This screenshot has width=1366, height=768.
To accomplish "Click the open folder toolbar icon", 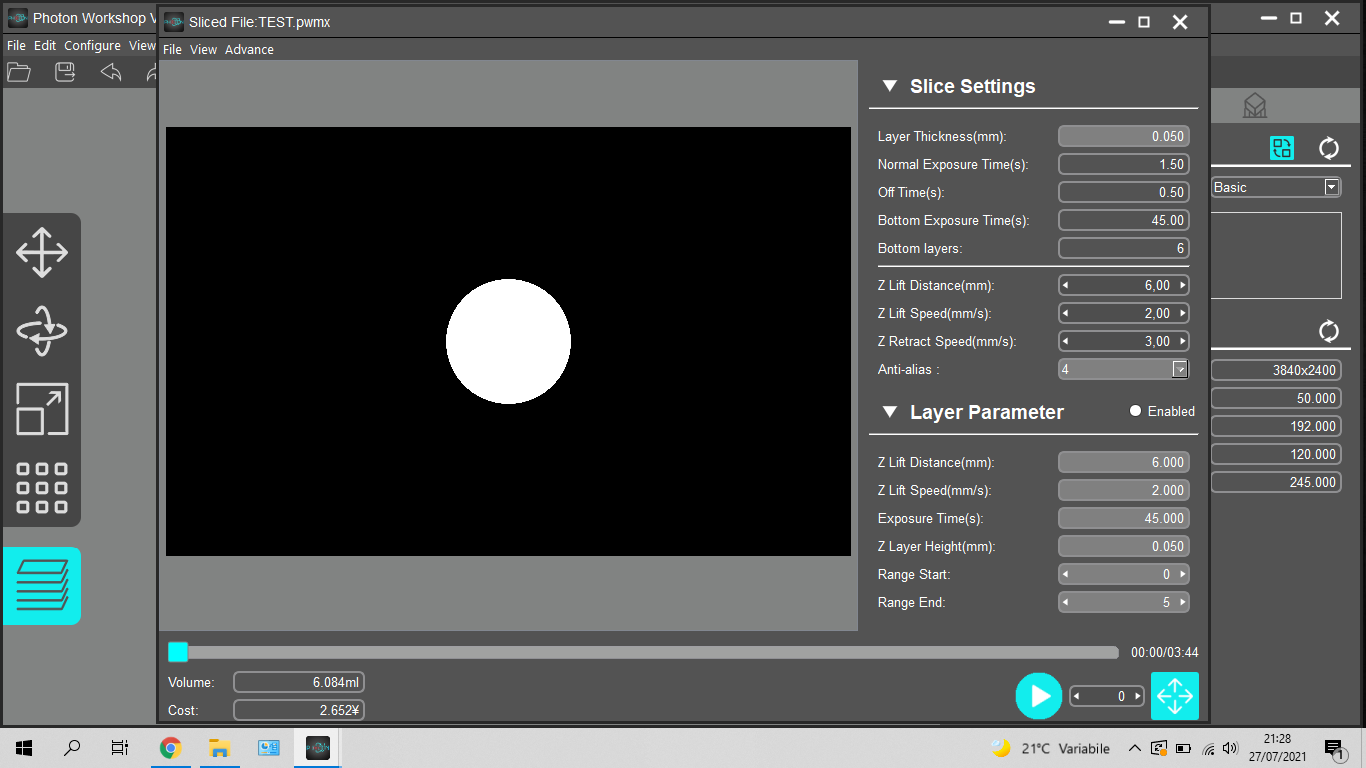I will (19, 72).
